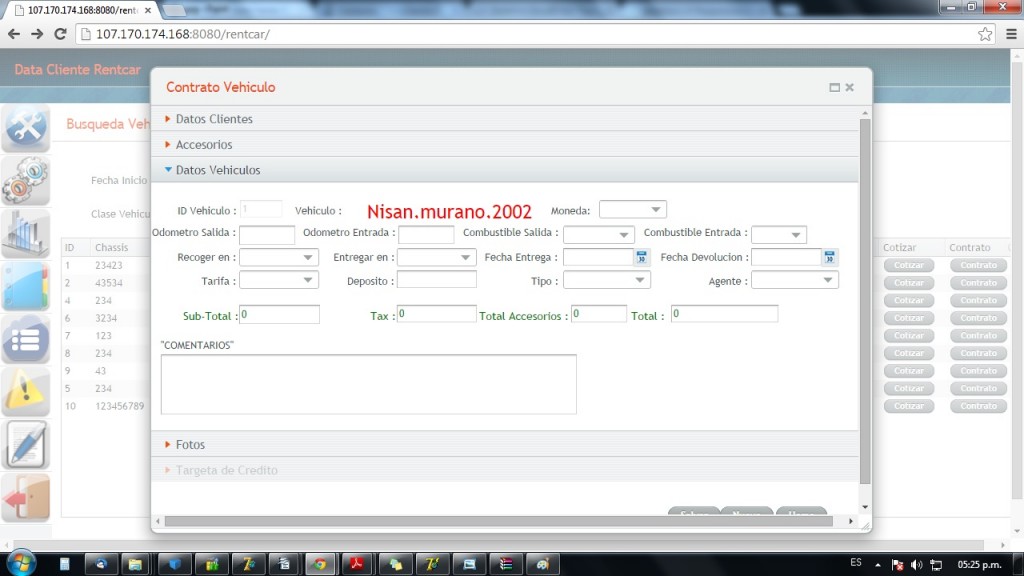Close the Contrato Vehiculo dialog
Viewport: 1024px width, 576px height.
[850, 88]
